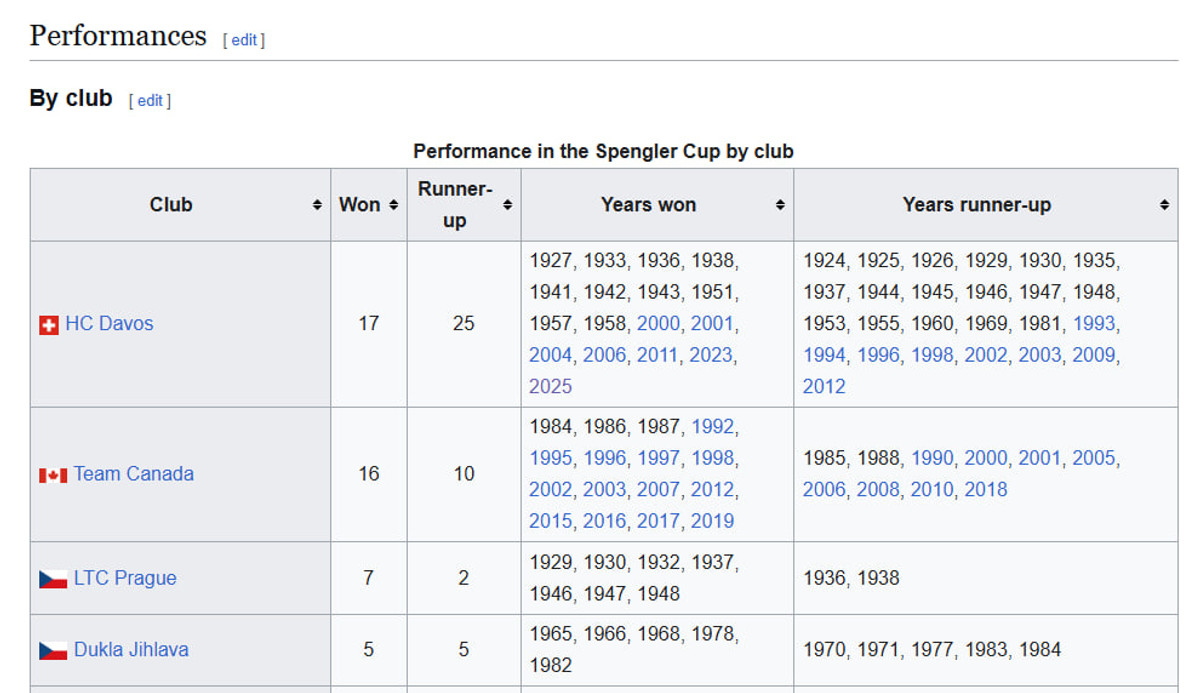Image resolution: width=1200 pixels, height=693 pixels.
Task: Click the Years won column header
Action: pos(648,205)
